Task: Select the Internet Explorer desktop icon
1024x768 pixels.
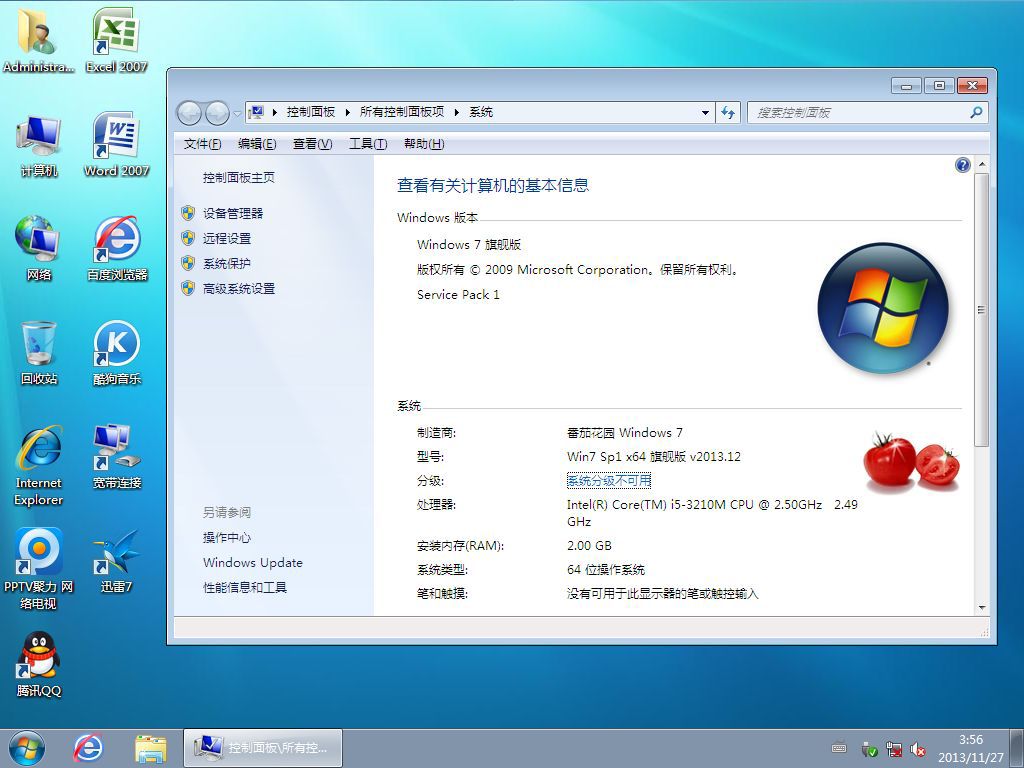Action: tap(39, 466)
